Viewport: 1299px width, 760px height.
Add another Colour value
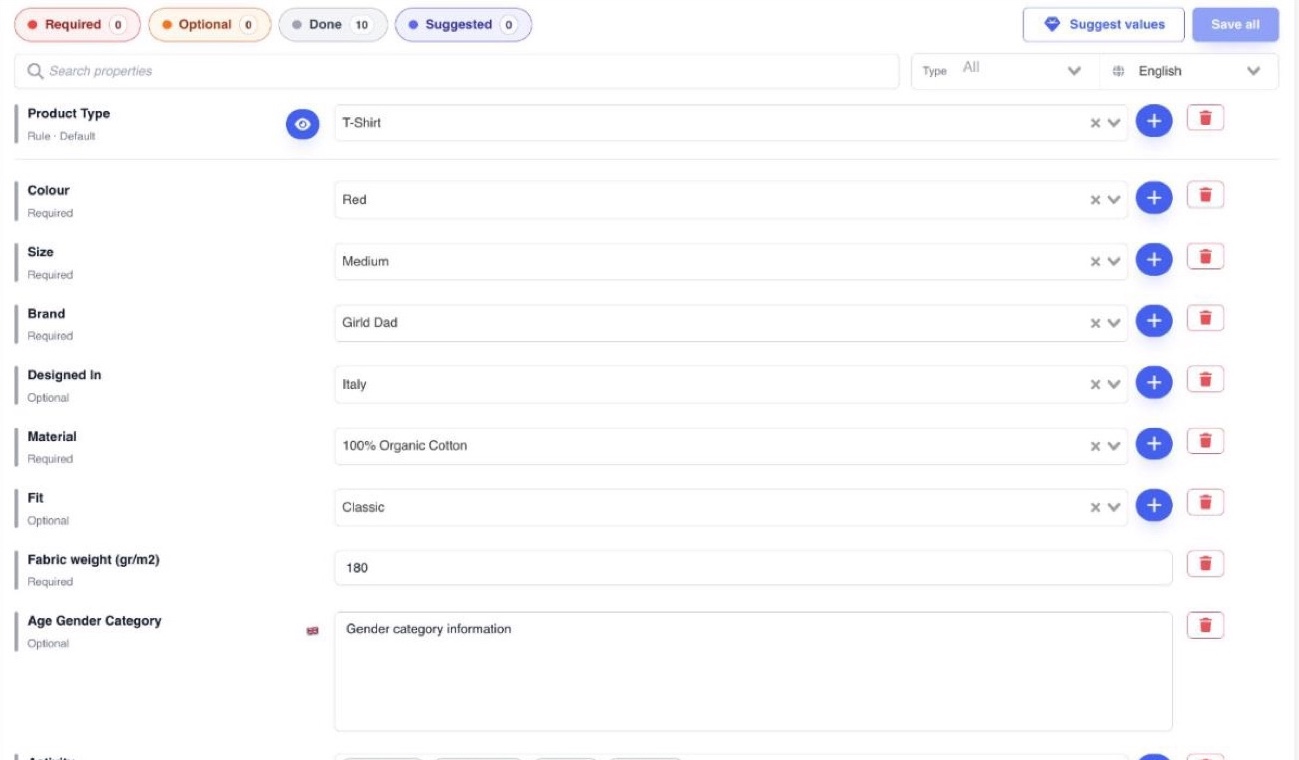tap(1153, 199)
